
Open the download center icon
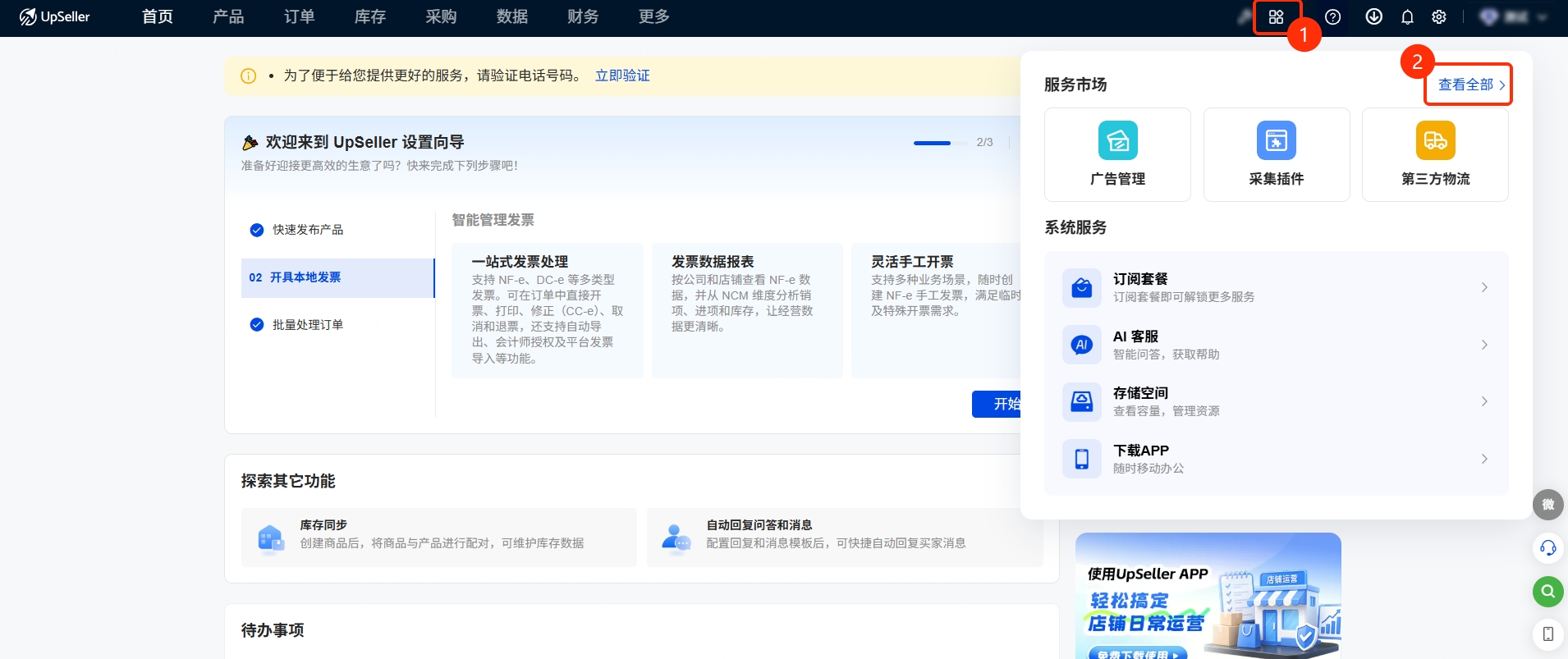tap(1373, 17)
